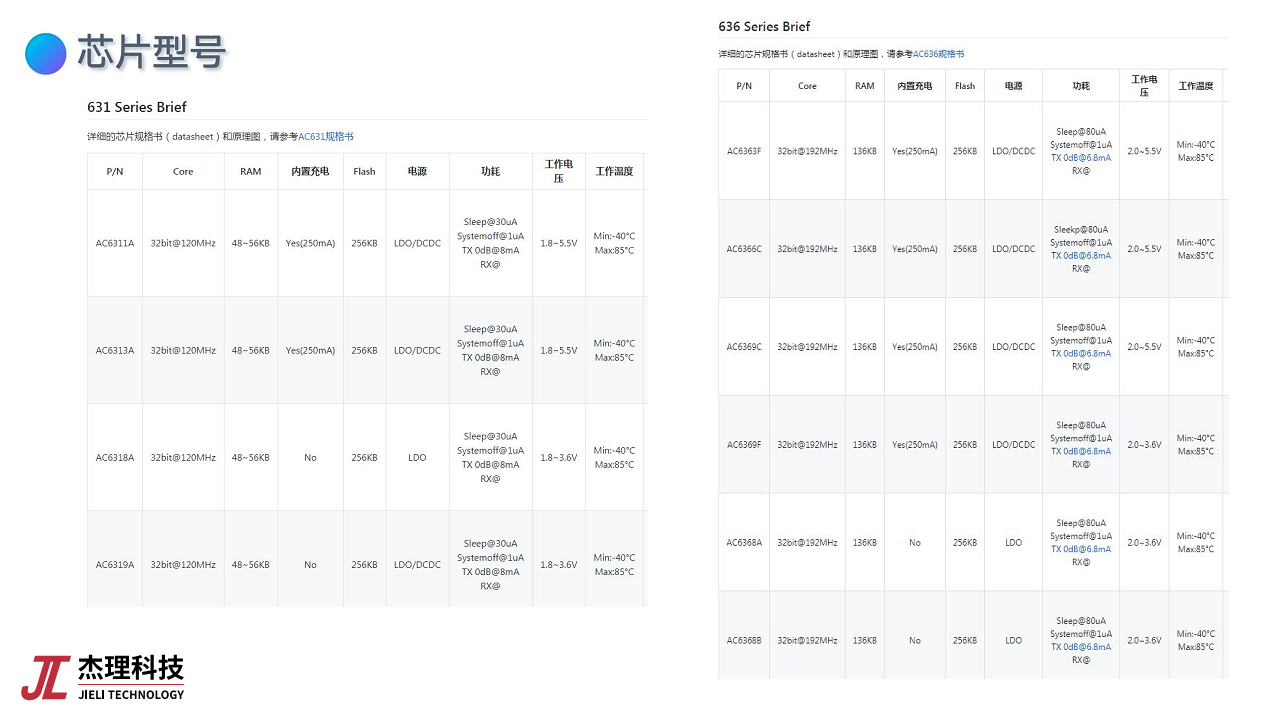Click the 636 Series Brief heading
This screenshot has width=1280, height=720.
764,26
